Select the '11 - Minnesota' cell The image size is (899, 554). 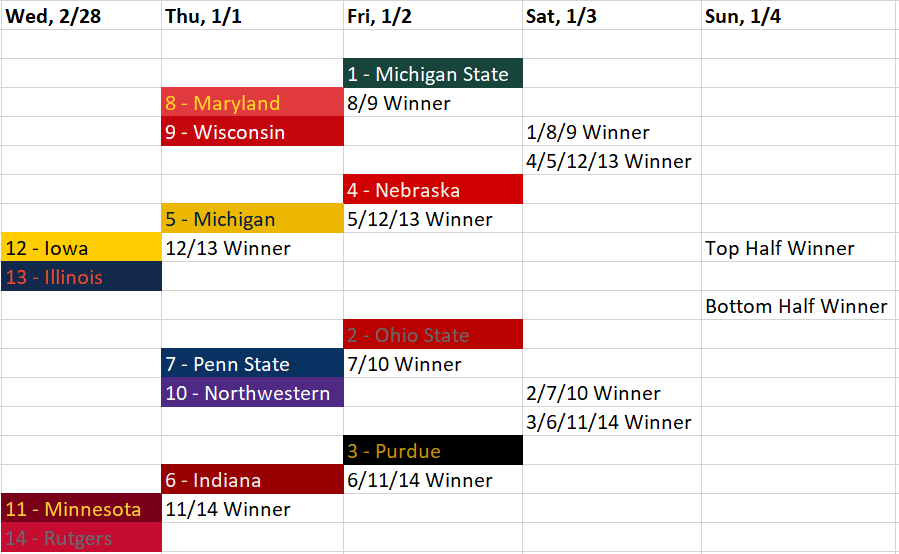81,509
